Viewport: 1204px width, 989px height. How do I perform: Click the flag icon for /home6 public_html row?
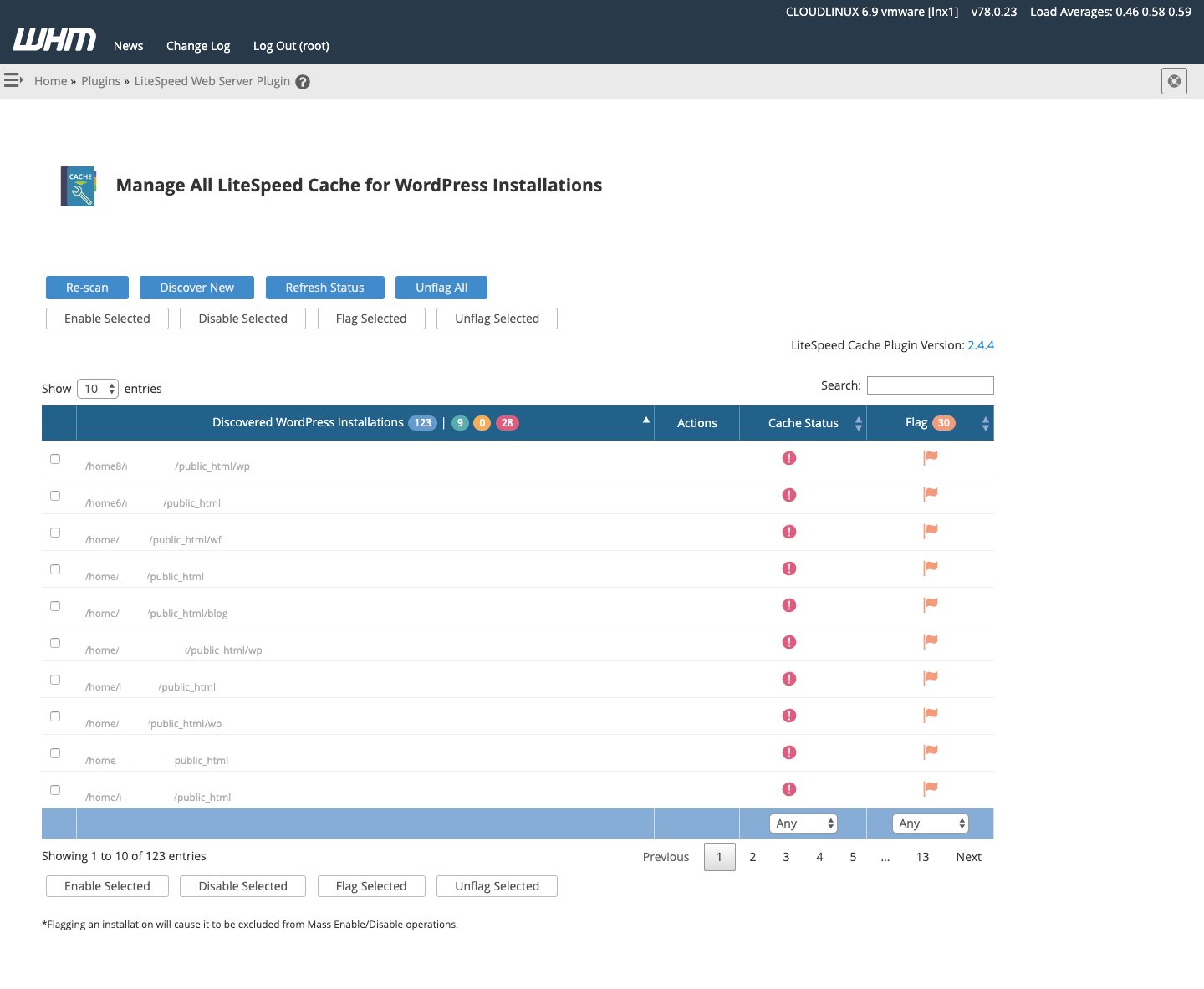(931, 494)
